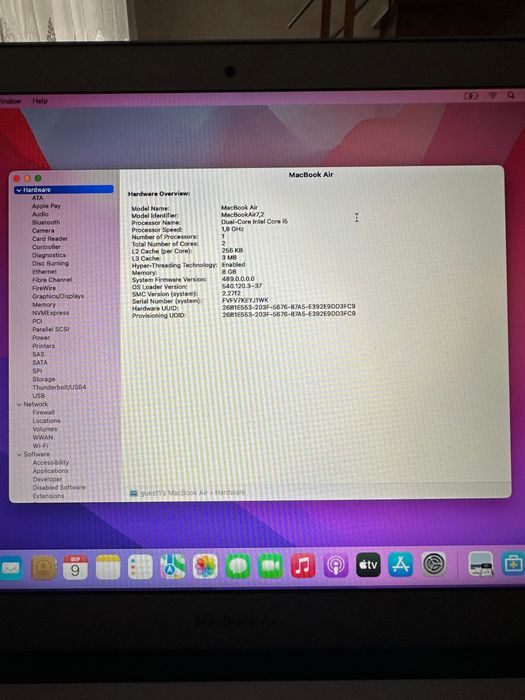Open the Photos app in the Dock

[205, 566]
